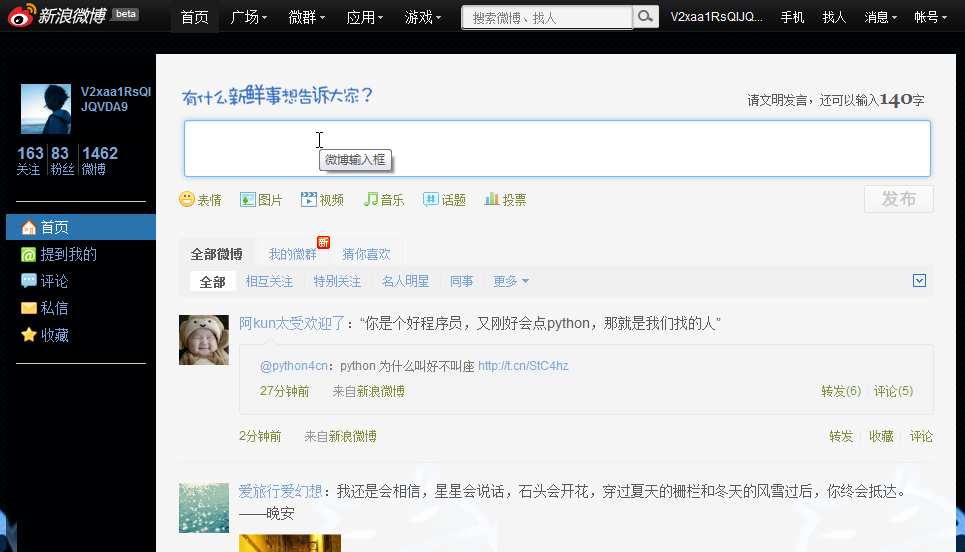Open the http://t.cn/StC4hz link
The image size is (965, 552).
[x=523, y=366]
